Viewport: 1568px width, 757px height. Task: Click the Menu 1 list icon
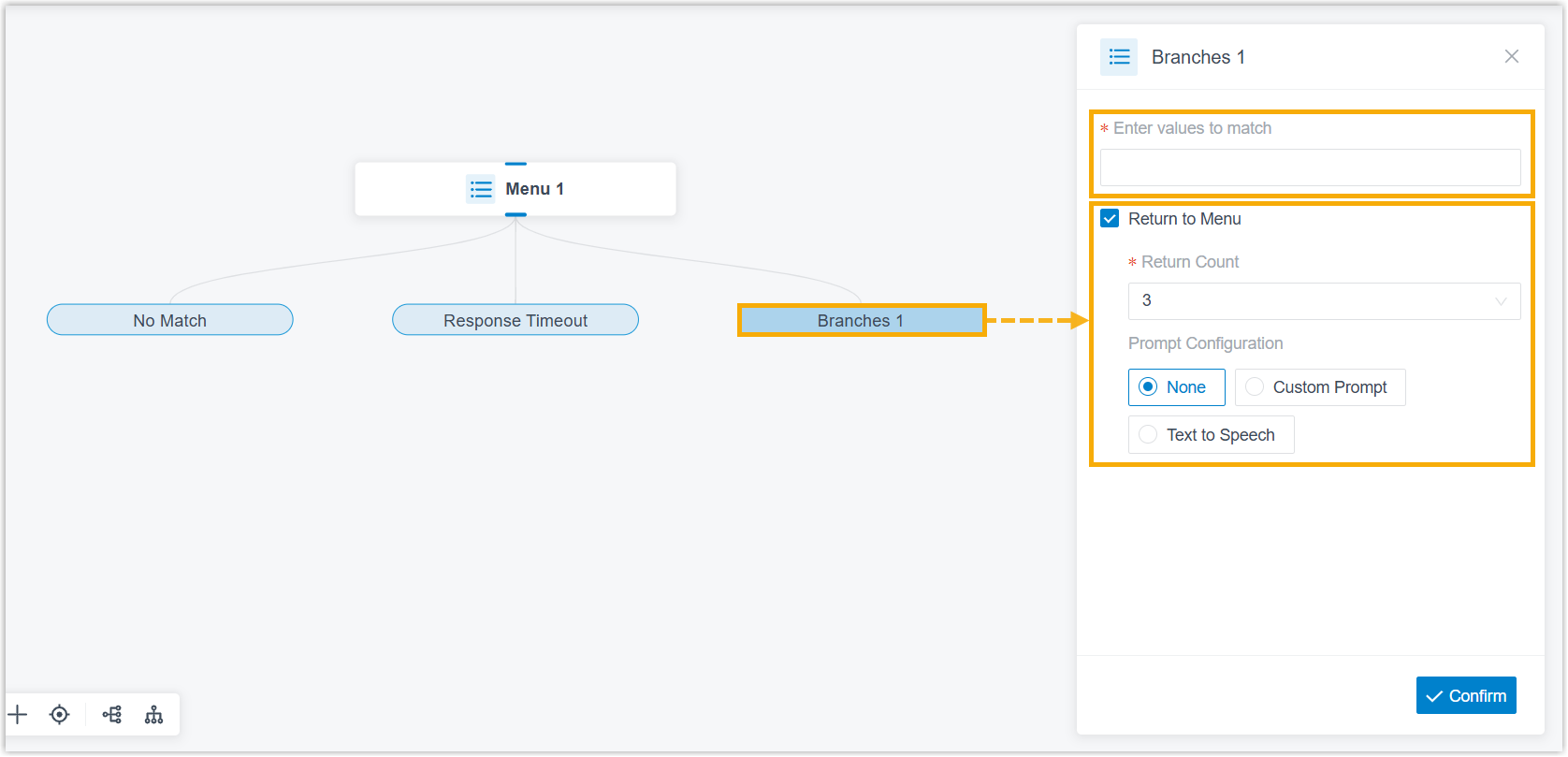[x=481, y=189]
